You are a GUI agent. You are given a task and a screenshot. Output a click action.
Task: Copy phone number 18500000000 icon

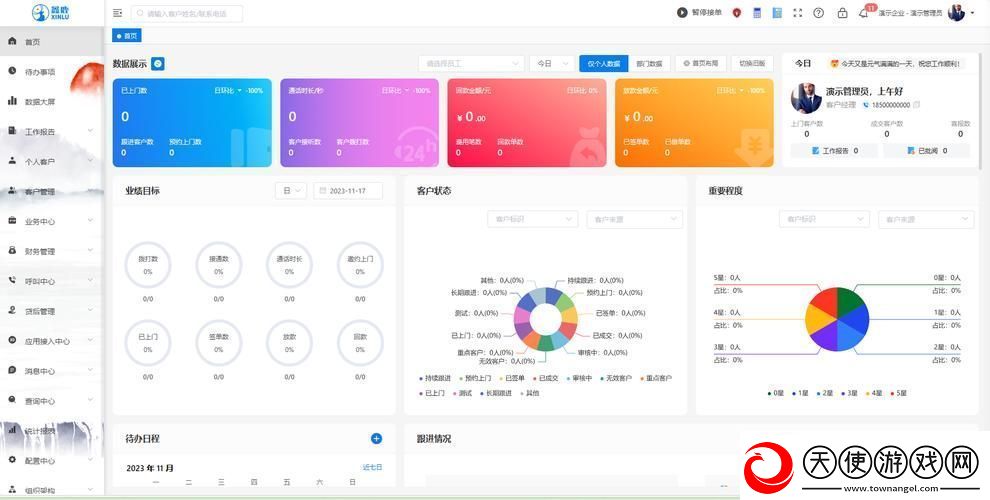917,105
